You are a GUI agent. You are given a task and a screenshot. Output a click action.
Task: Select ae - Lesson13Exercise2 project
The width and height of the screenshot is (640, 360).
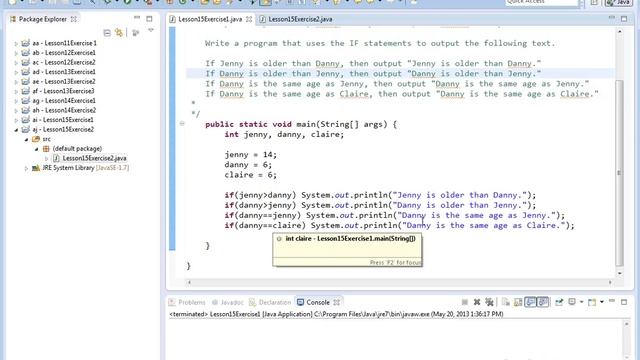64,81
